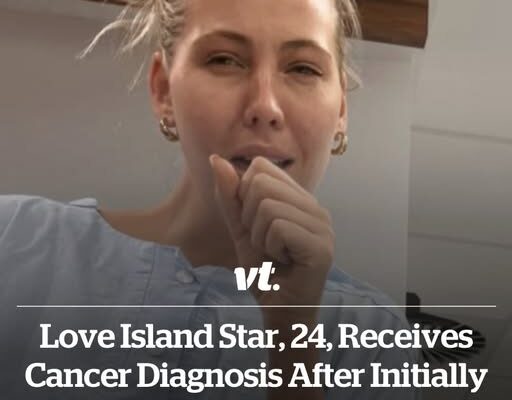The image size is (512, 400).
Task: Select the word 'Initially' in the caption
Action: pos(429,377)
